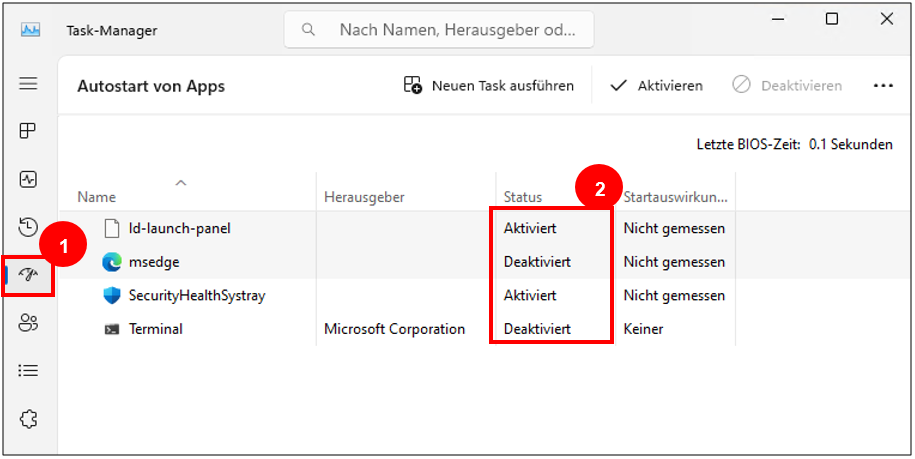Open the three-dot more options menu
Viewport: 915px width, 459px height.
[883, 86]
